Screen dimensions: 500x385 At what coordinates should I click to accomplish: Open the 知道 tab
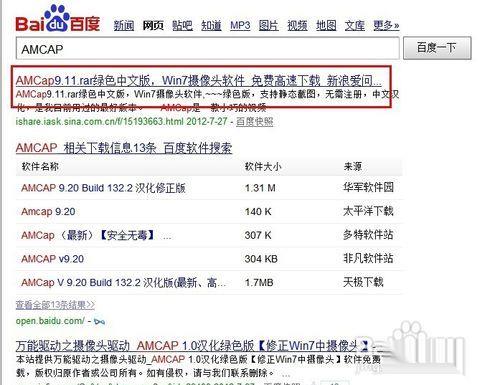pyautogui.click(x=211, y=25)
